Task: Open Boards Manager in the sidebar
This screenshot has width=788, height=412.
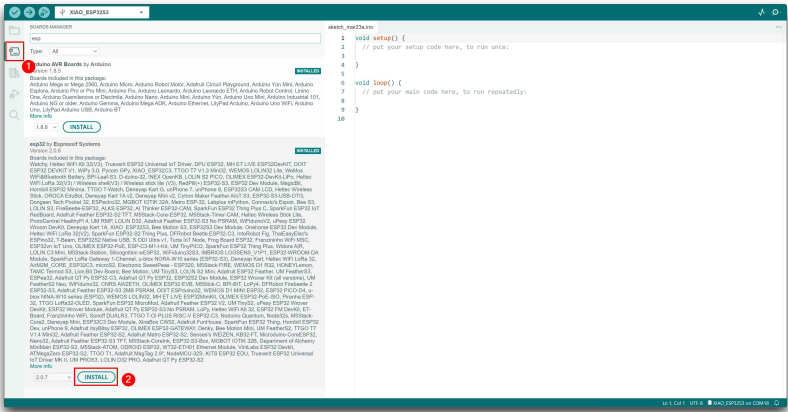Action: pos(14,51)
